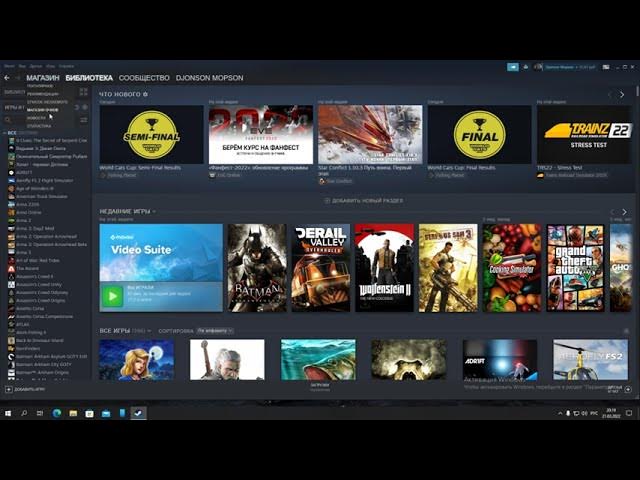
Task: Open the notifications icon beside avatar
Action: [526, 67]
